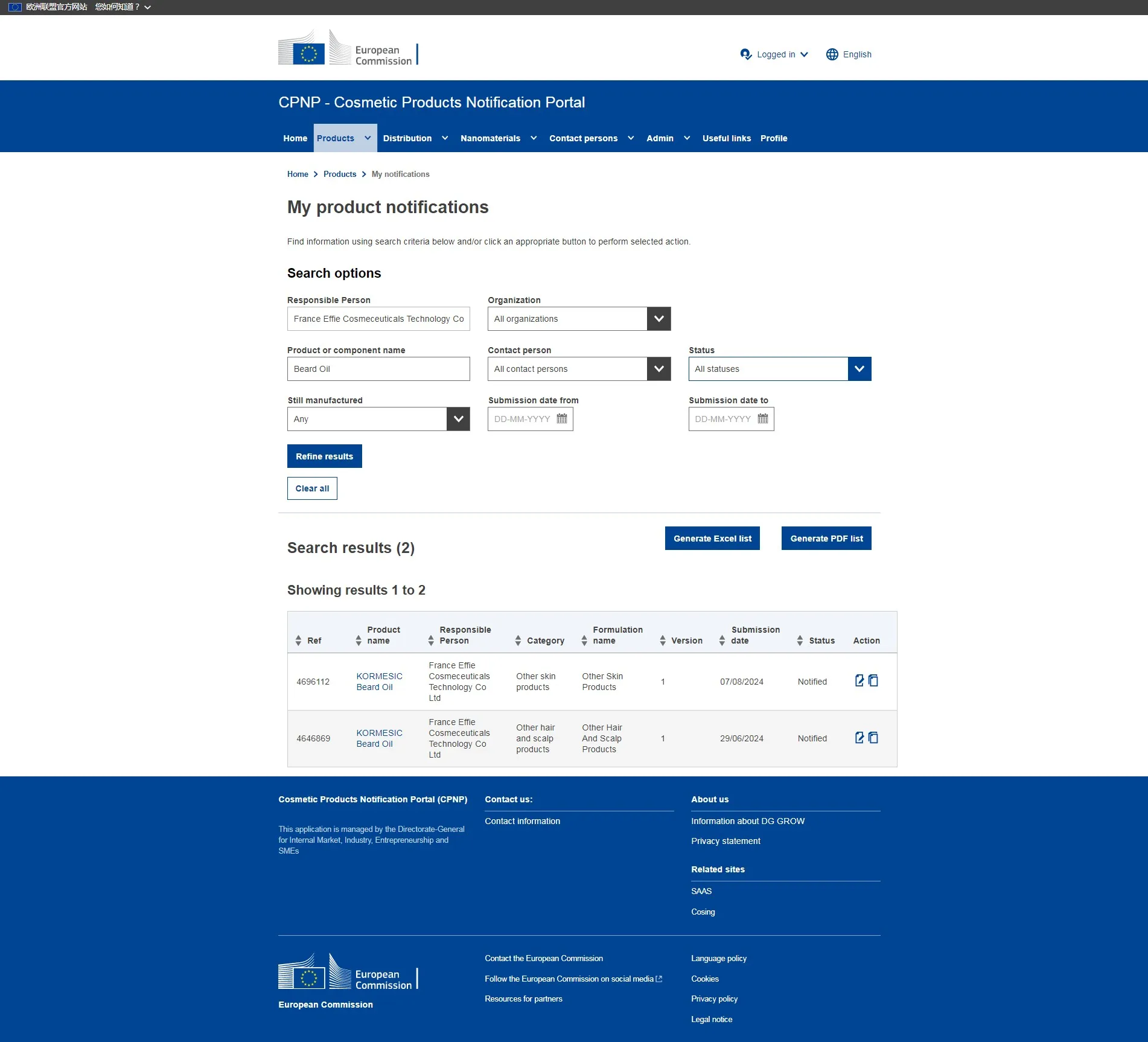Image resolution: width=1148 pixels, height=1042 pixels.
Task: Open Resources for partners link
Action: [x=523, y=999]
